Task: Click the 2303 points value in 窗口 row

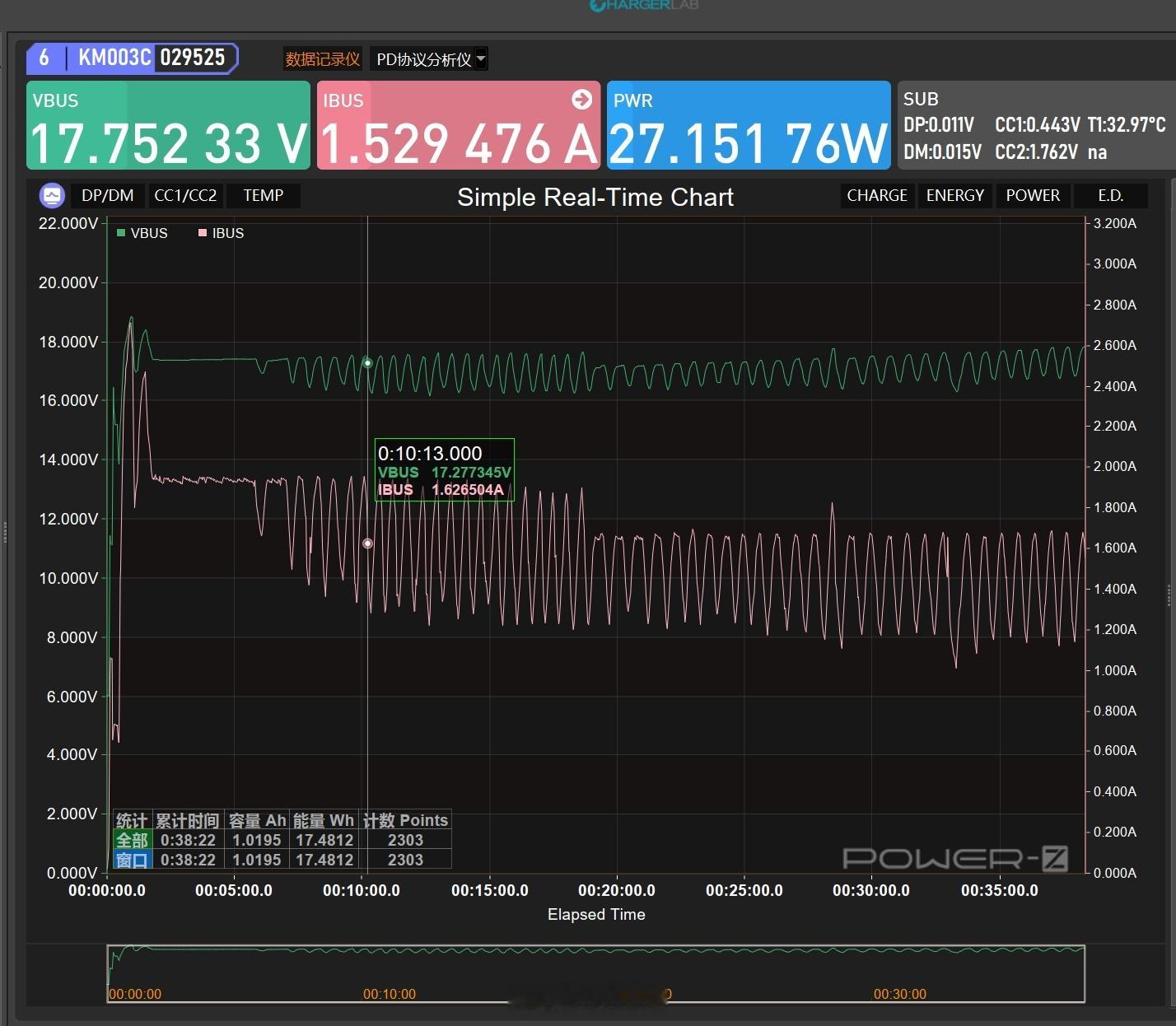Action: click(x=405, y=860)
